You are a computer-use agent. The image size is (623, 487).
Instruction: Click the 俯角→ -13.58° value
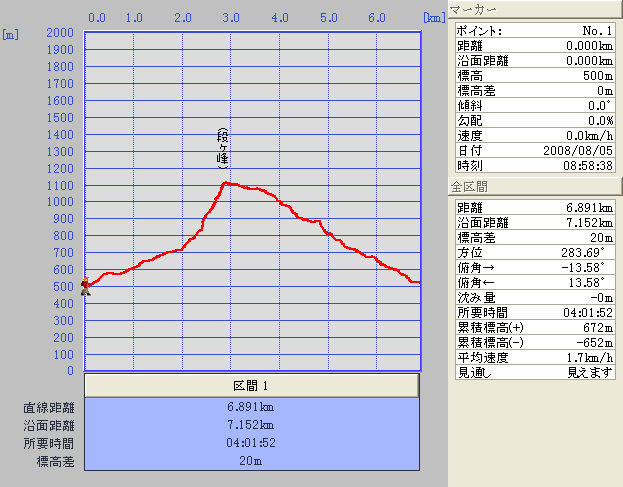pyautogui.click(x=583, y=267)
